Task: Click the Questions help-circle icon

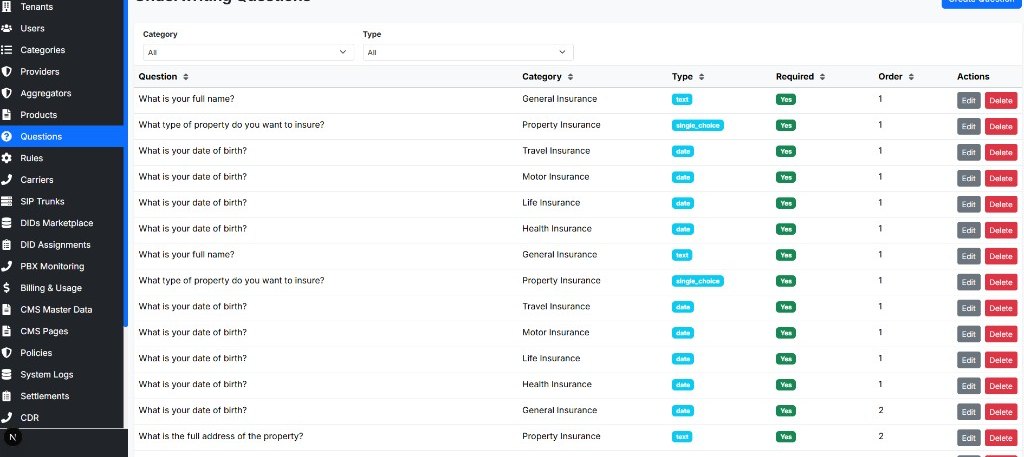Action: tap(7, 136)
